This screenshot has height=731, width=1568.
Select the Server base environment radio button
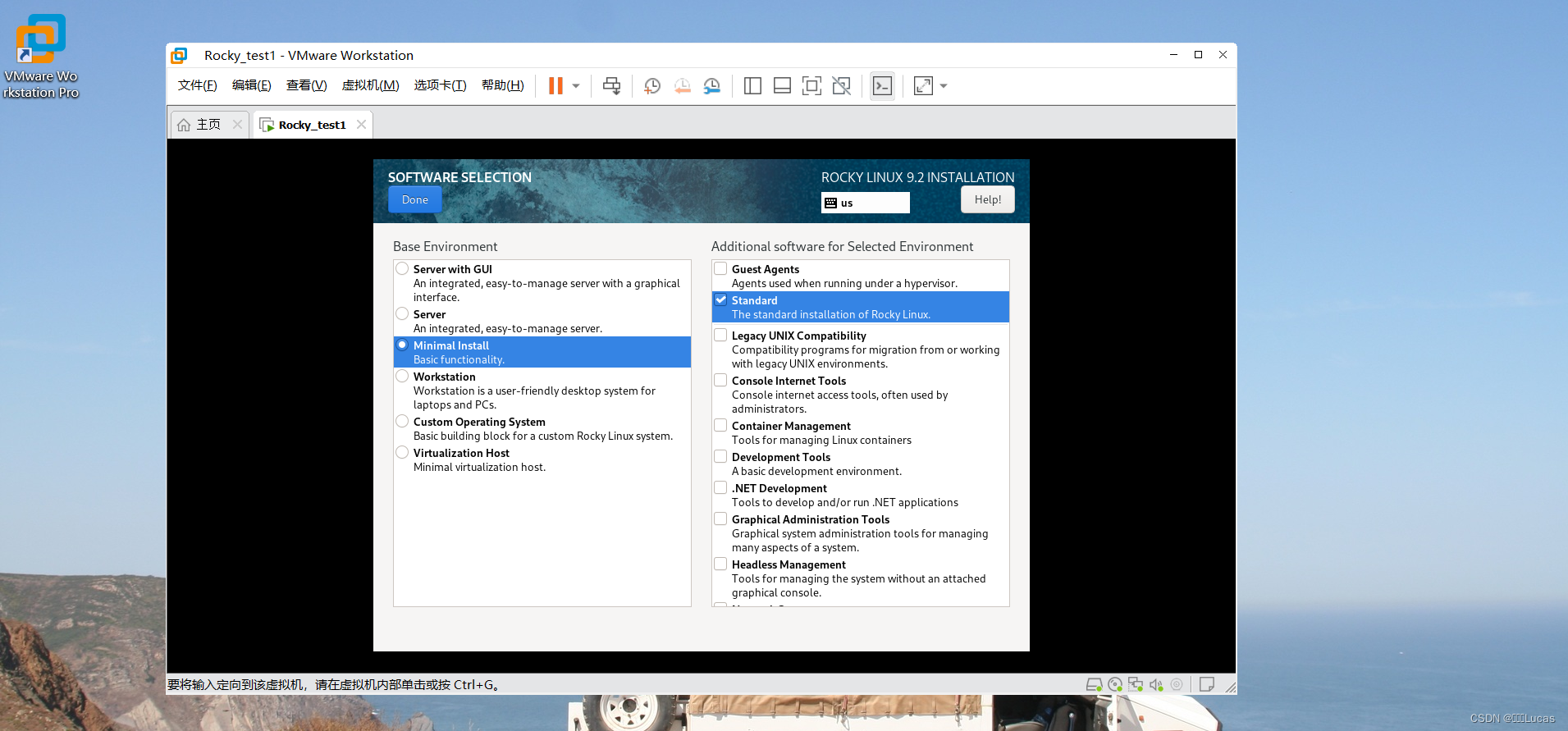point(402,313)
